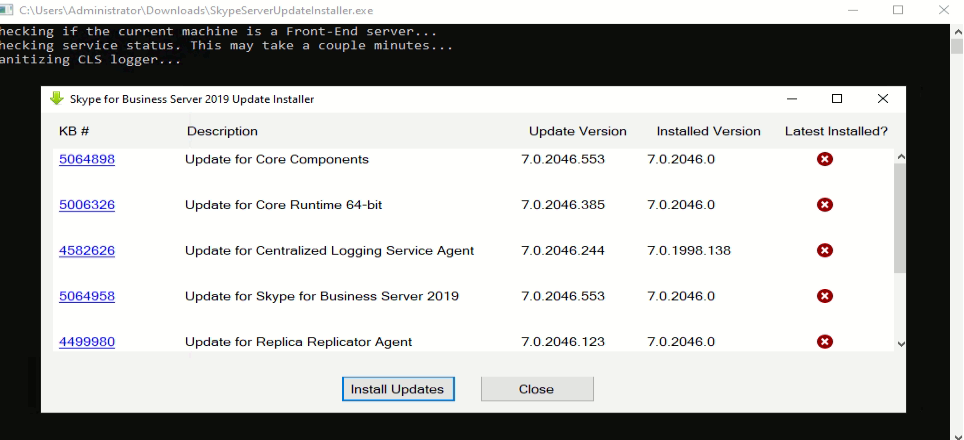Open KB 5064958 link

87,296
